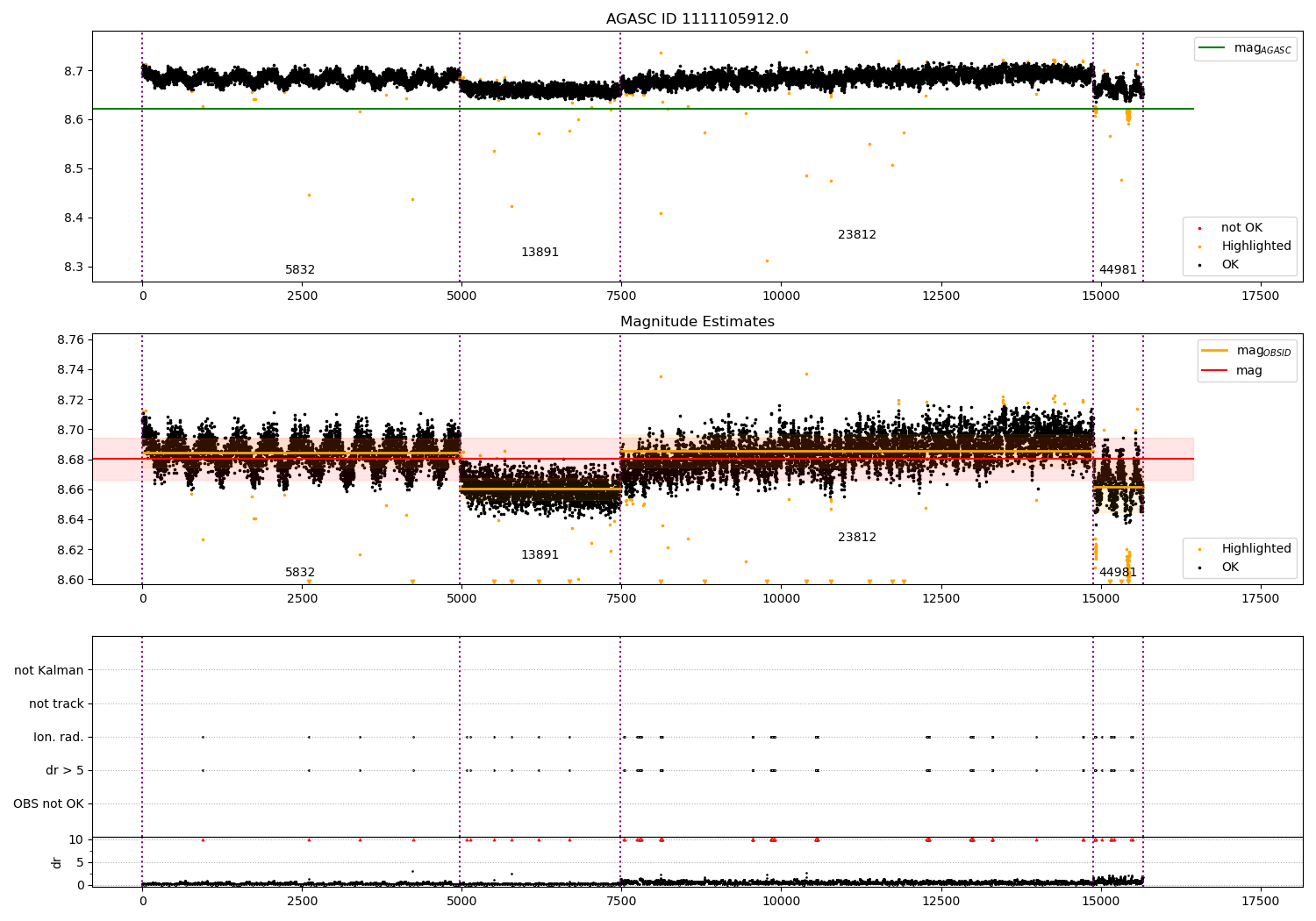Select "OK" in the top plot legend
This screenshot has width=1316, height=921.
pyautogui.click(x=1230, y=265)
